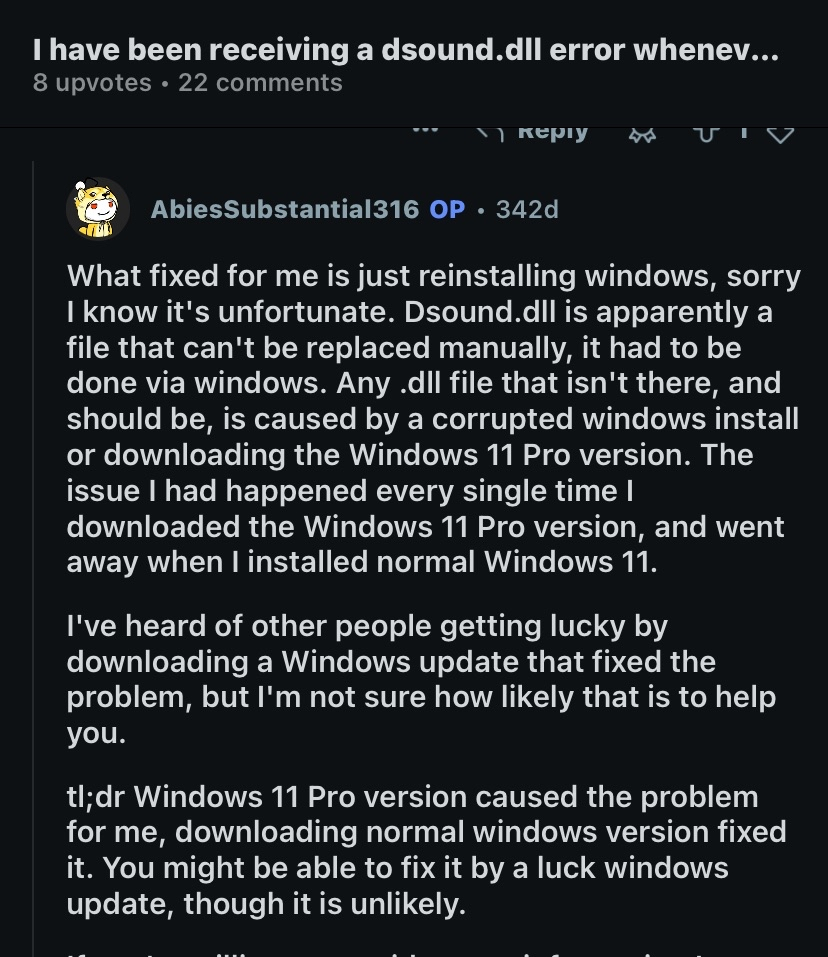Screen dimensions: 828x957
Task: Tap the reply arrow icon
Action: tap(487, 131)
